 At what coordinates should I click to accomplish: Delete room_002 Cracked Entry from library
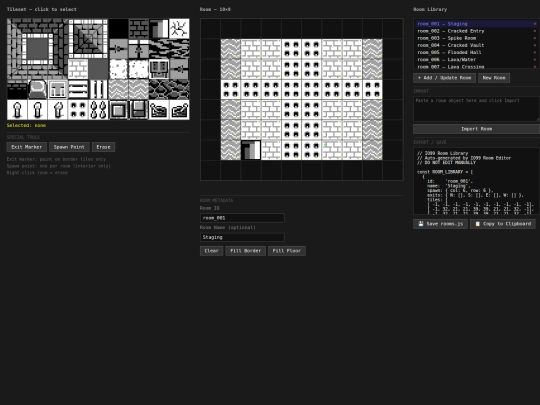(535, 31)
